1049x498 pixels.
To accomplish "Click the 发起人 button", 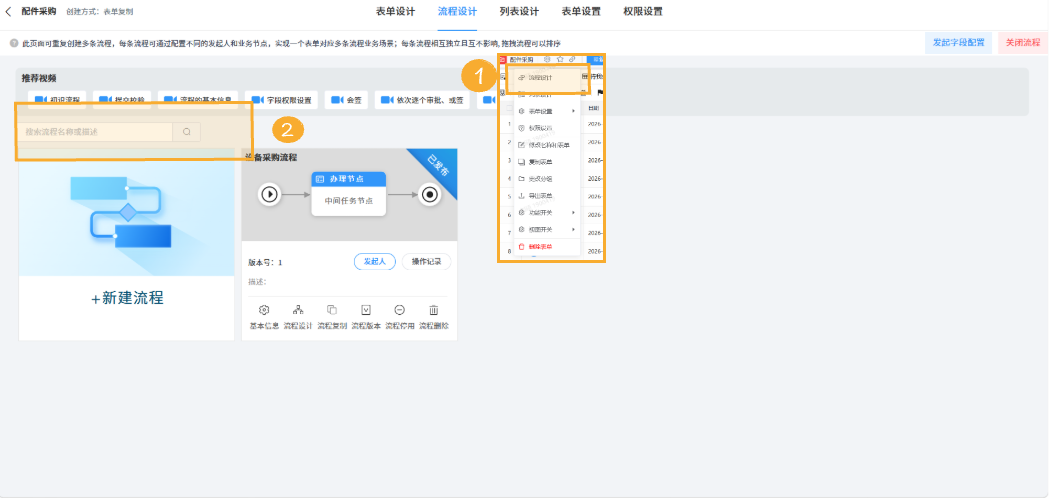I will pos(375,262).
